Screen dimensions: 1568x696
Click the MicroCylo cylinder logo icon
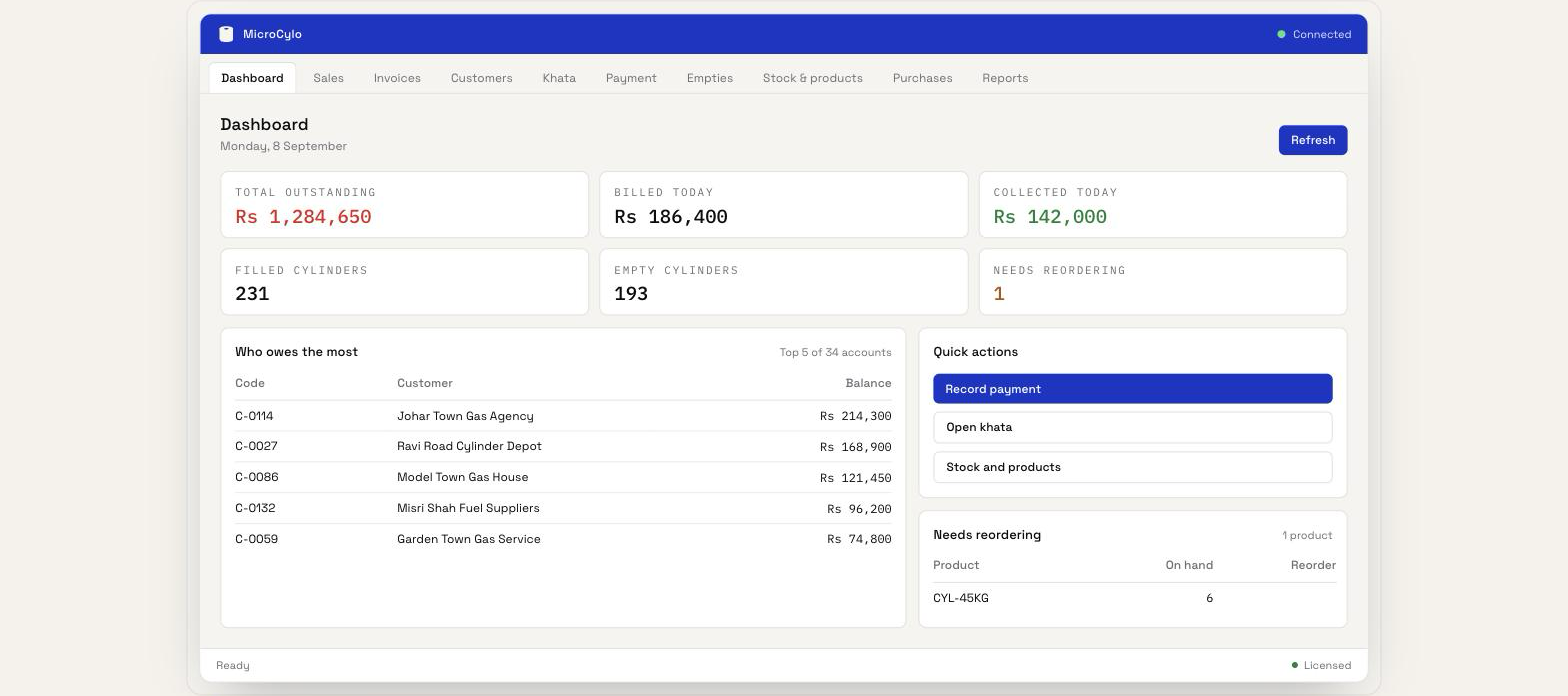[226, 34]
